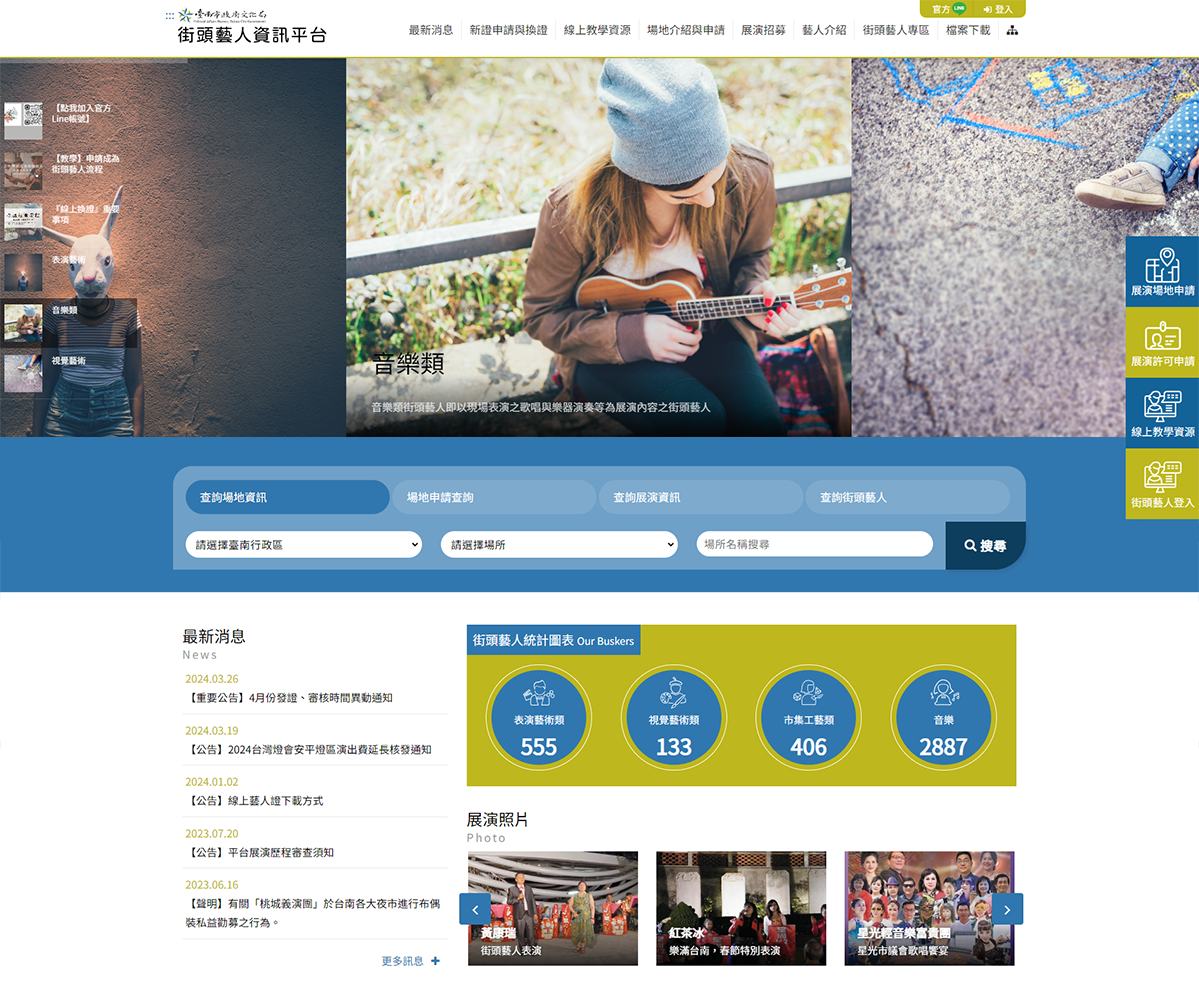
Task: Show previous photos with the left arrow
Action: (475, 909)
